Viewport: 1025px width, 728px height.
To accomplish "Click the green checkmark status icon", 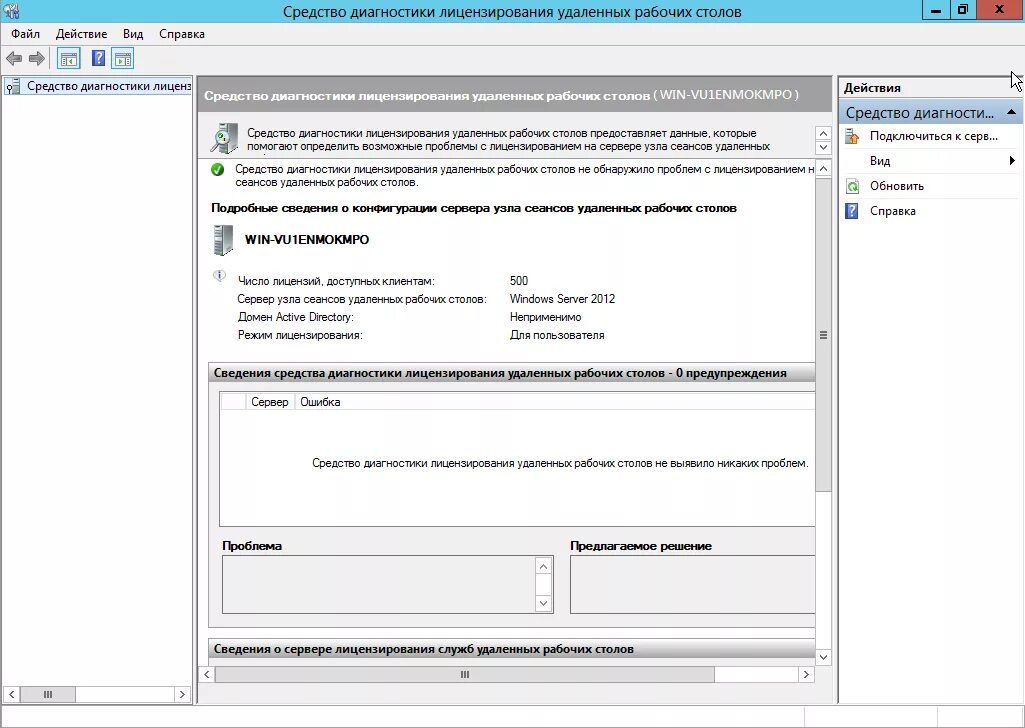I will pyautogui.click(x=218, y=170).
